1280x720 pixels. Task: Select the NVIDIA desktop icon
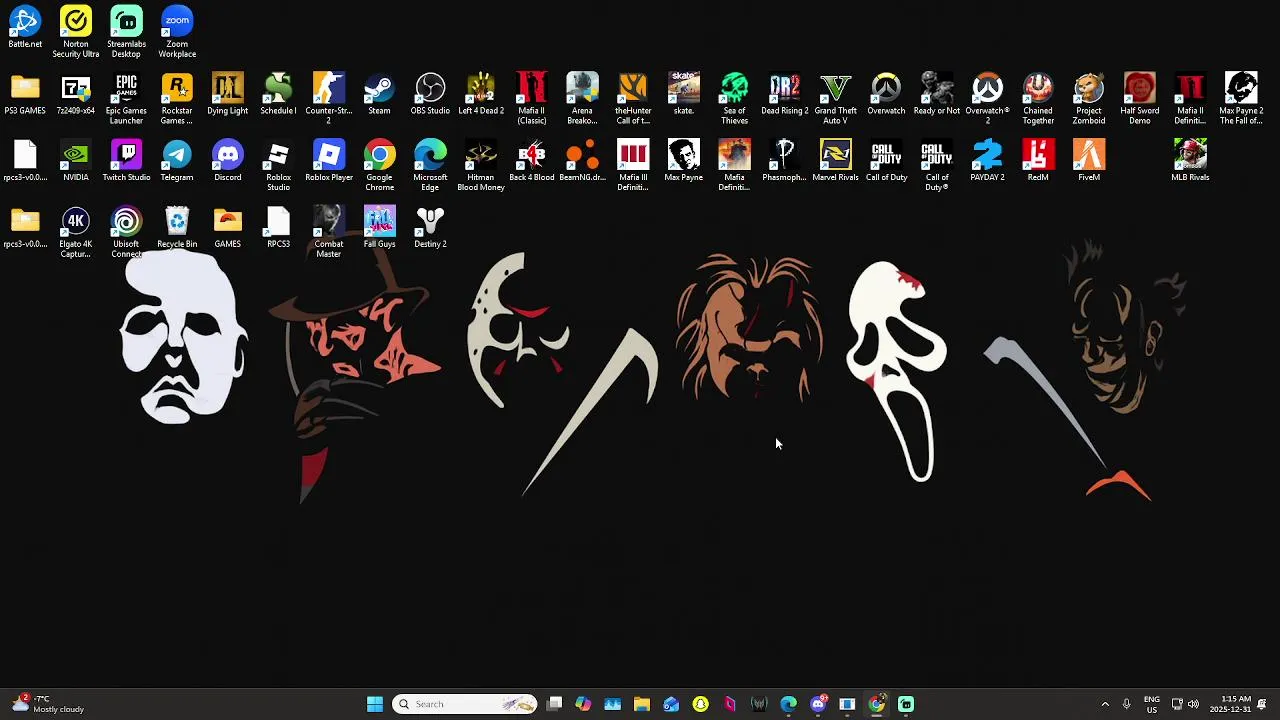click(x=76, y=162)
